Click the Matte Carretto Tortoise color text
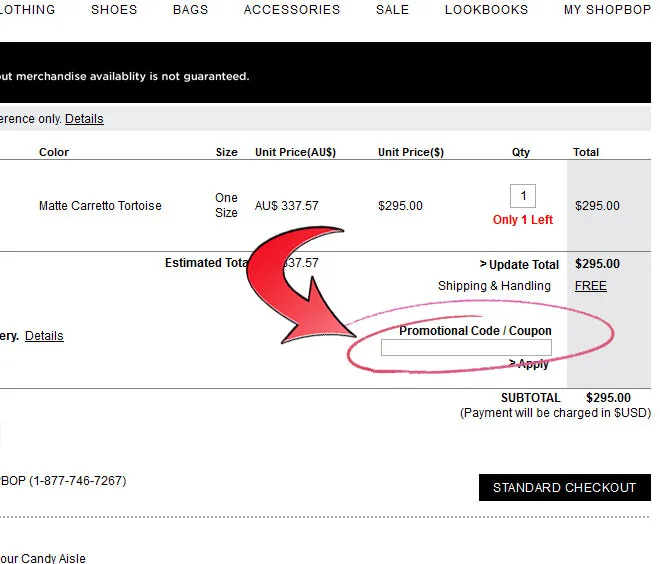660x564 pixels. [x=100, y=206]
